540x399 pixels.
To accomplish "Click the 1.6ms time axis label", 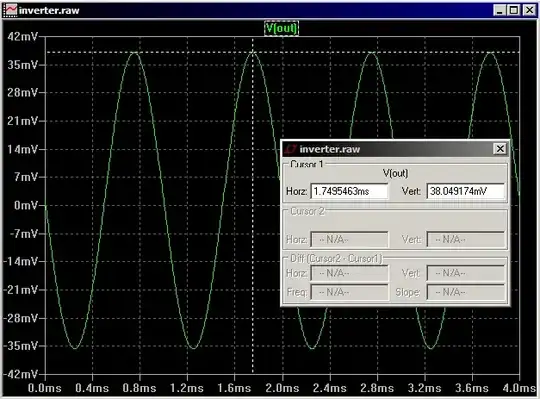I will pyautogui.click(x=235, y=388).
